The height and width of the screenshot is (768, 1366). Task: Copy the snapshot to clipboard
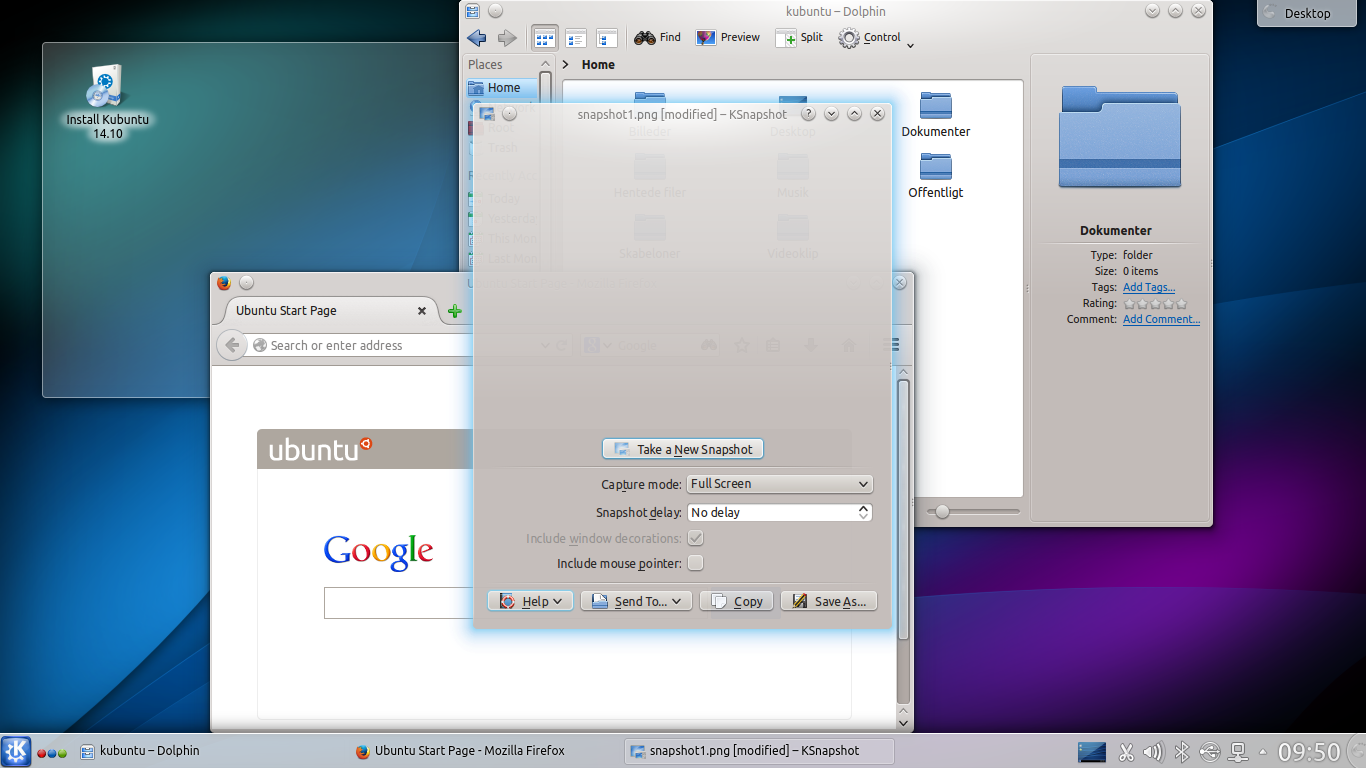737,601
